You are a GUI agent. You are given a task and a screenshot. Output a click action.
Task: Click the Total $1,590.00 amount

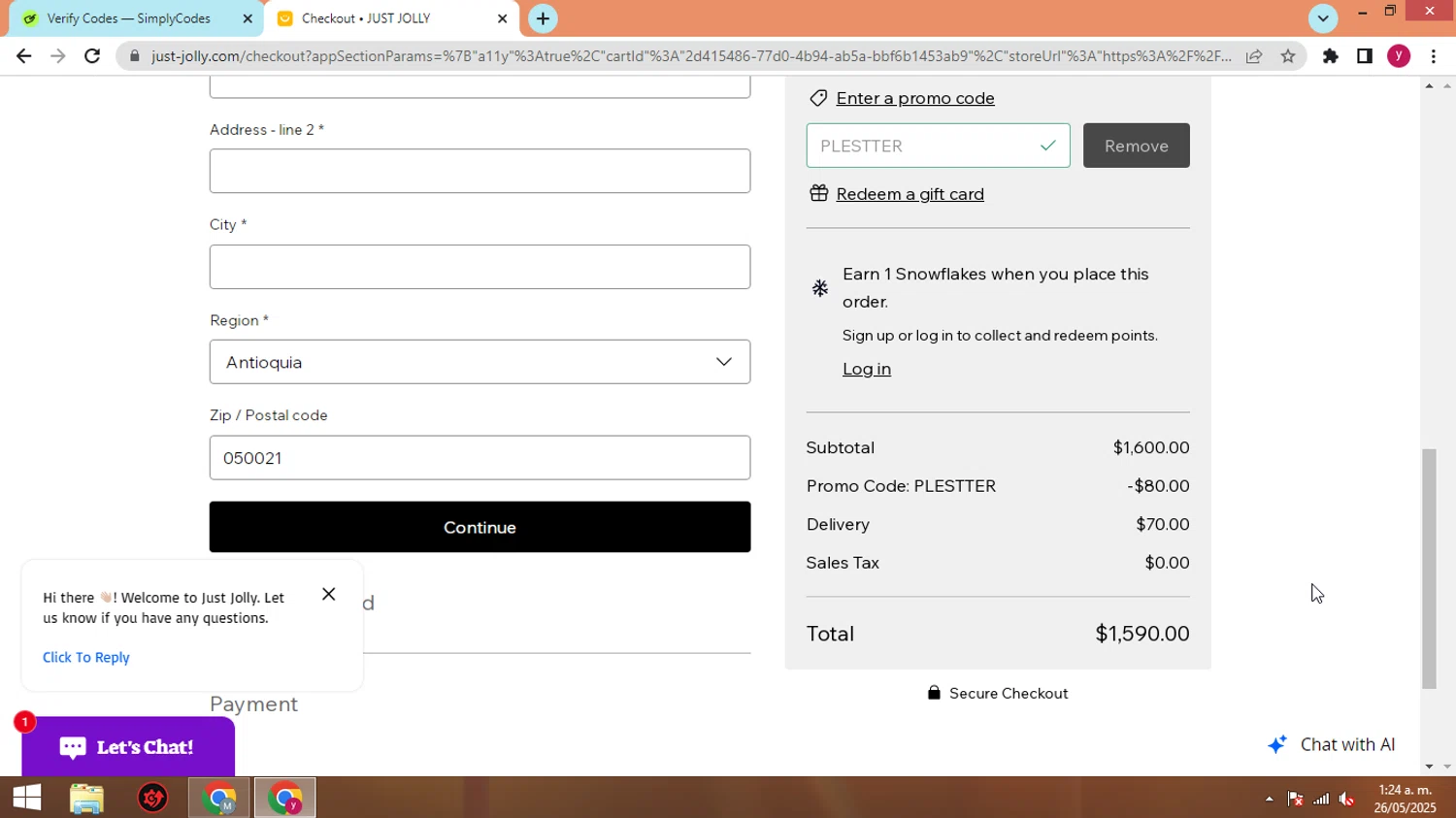[x=1142, y=634]
